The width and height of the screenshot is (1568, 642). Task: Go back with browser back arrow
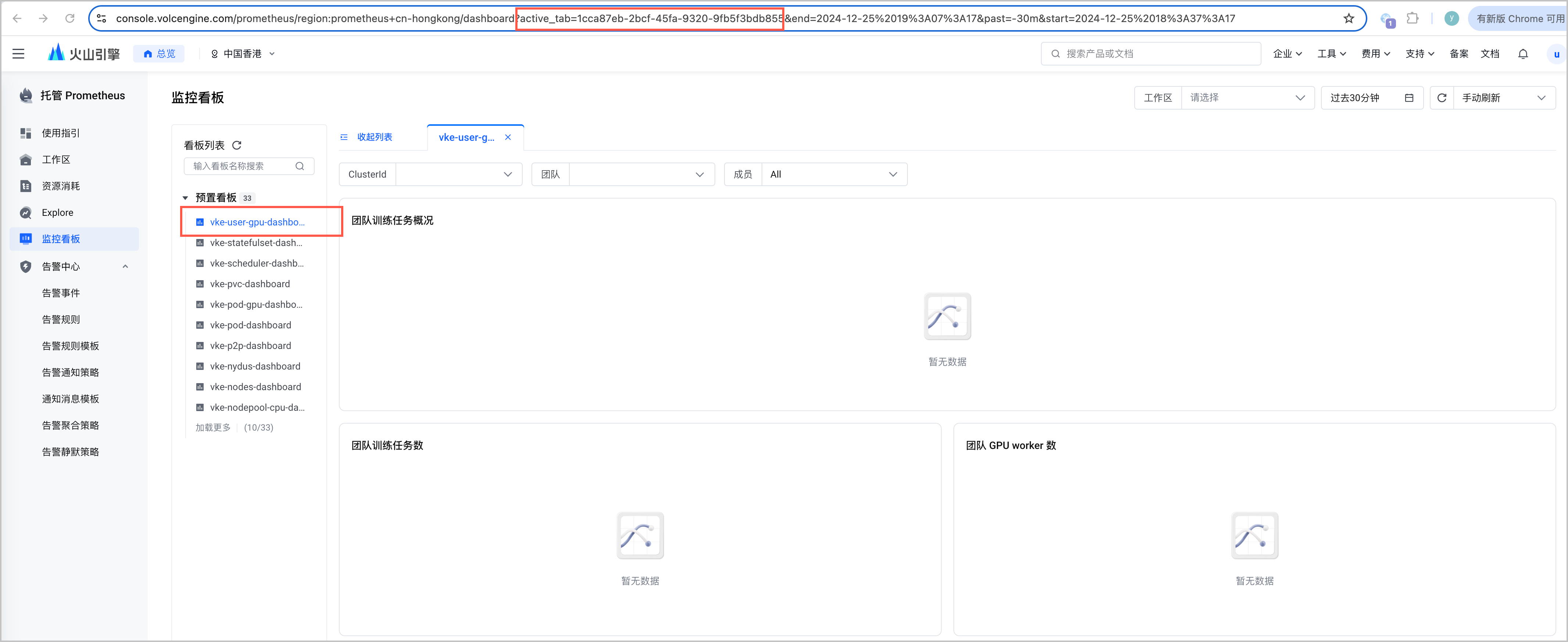click(17, 18)
